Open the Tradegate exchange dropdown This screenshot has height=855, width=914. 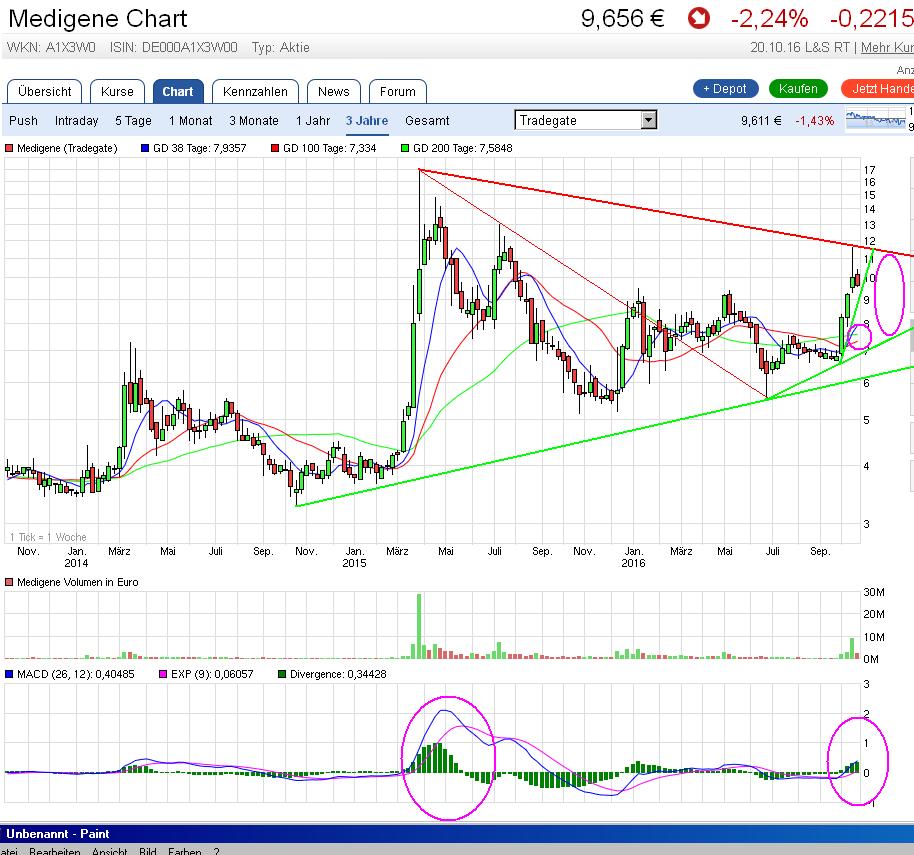point(586,120)
